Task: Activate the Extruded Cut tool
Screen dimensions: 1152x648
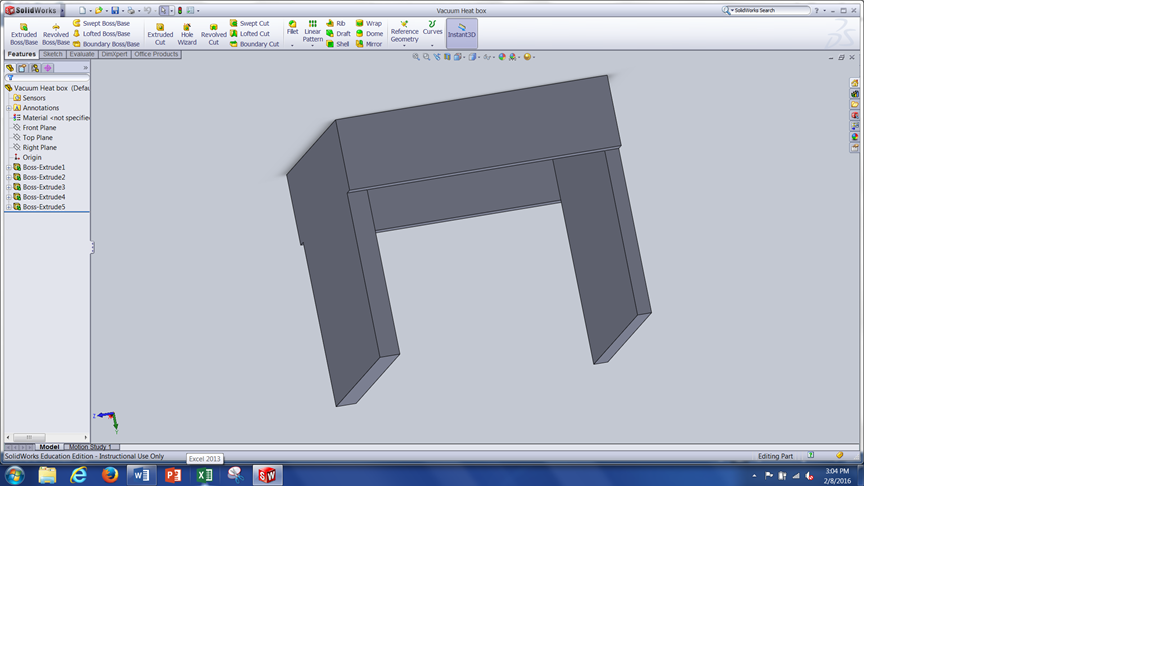Action: [x=160, y=34]
